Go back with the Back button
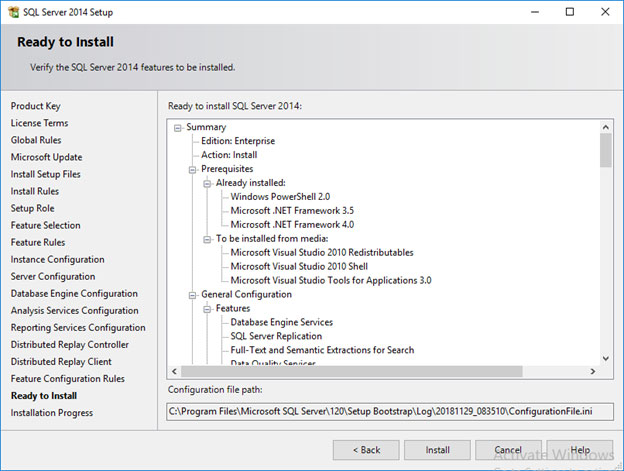624x471 pixels. [366, 450]
